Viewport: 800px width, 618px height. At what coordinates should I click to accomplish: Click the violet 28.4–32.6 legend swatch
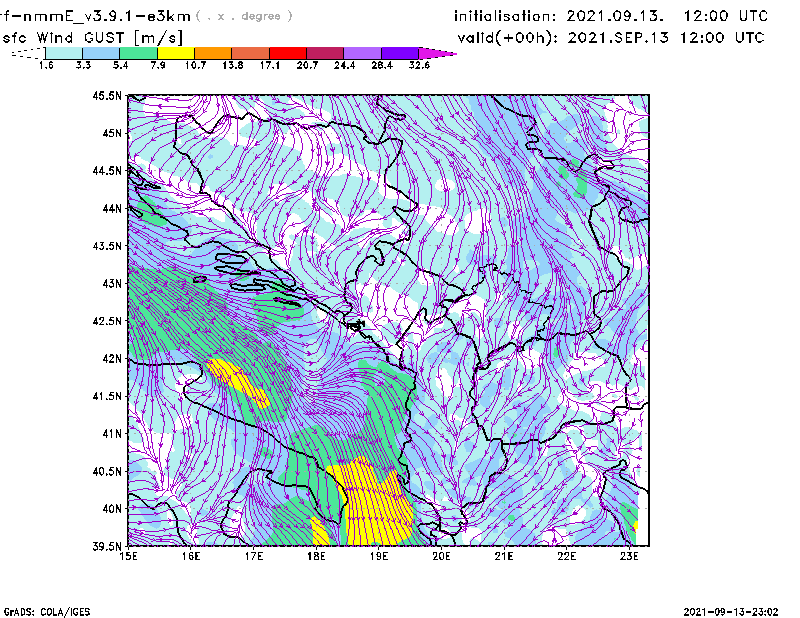pyautogui.click(x=400, y=53)
